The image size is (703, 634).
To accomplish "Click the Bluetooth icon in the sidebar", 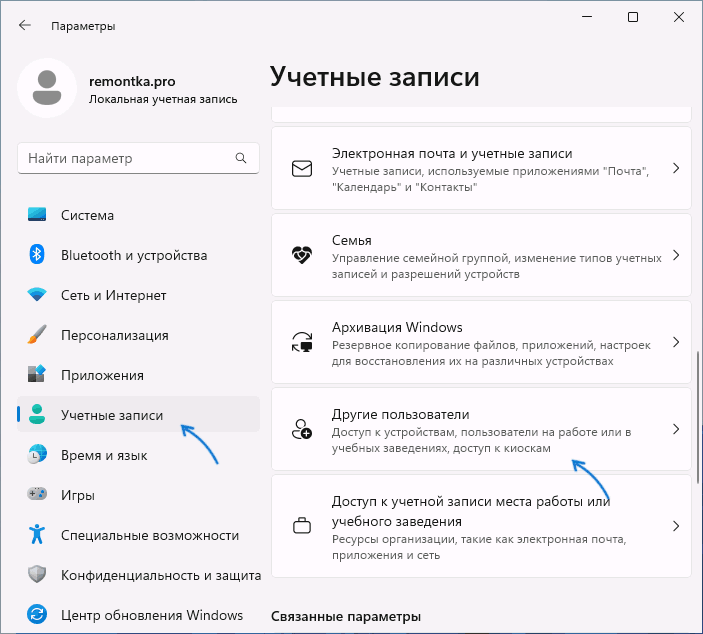I will 37,255.
